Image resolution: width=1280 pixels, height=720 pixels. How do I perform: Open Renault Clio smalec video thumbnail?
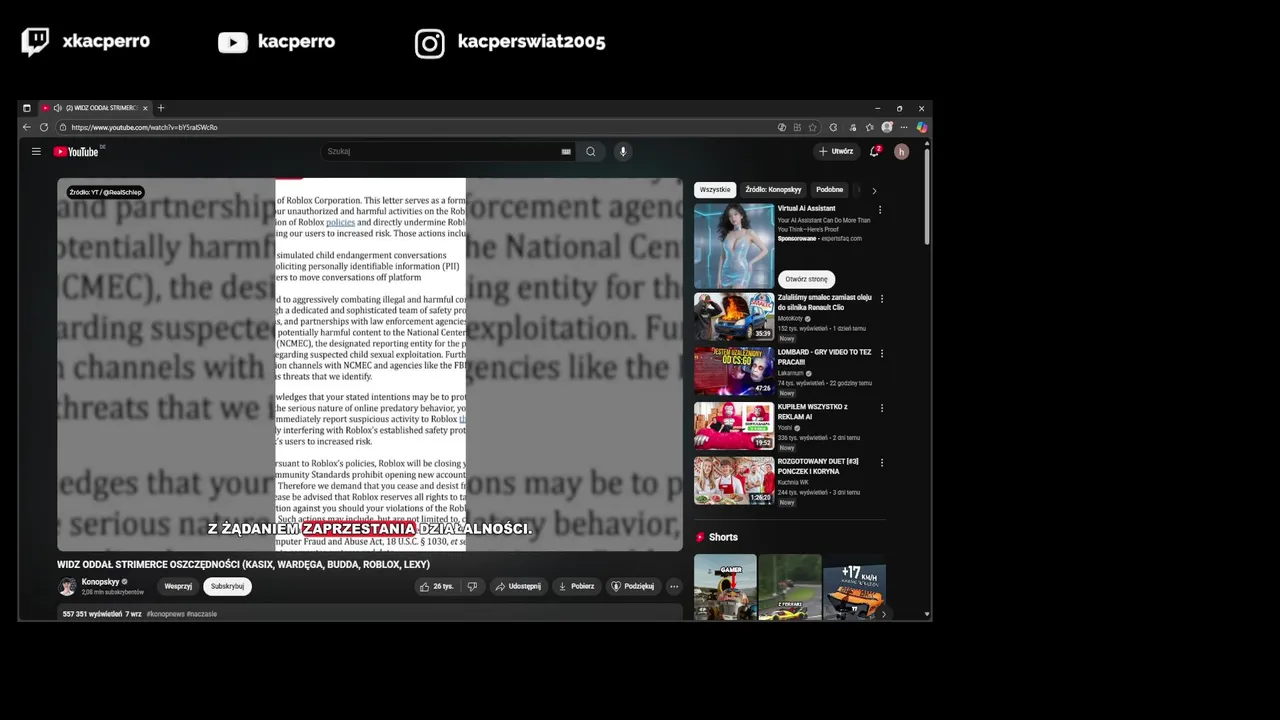click(734, 316)
